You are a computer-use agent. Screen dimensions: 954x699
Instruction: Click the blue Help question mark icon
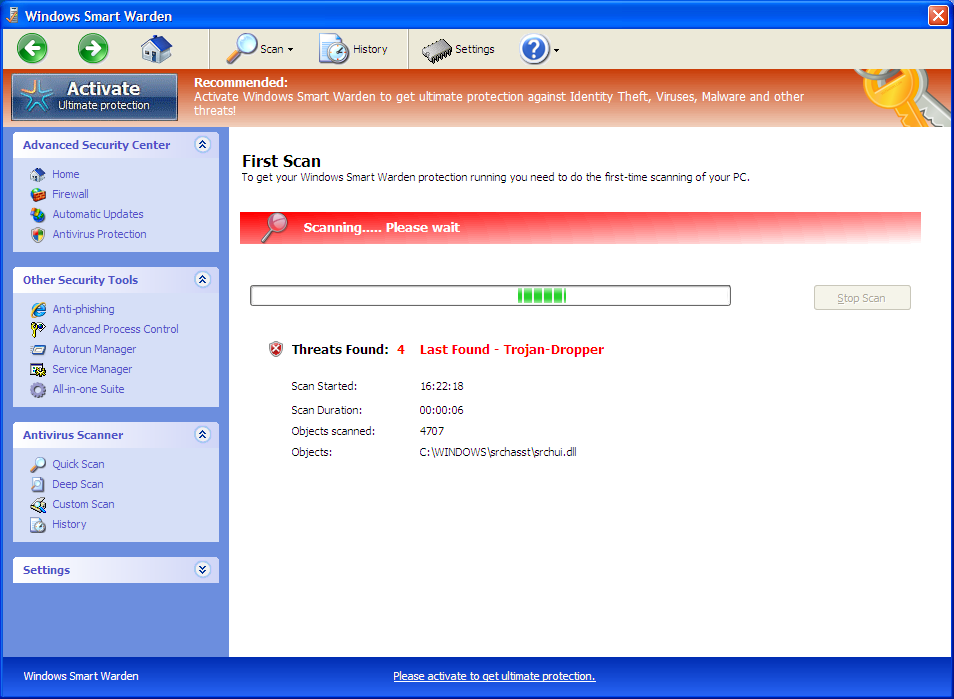click(x=534, y=49)
